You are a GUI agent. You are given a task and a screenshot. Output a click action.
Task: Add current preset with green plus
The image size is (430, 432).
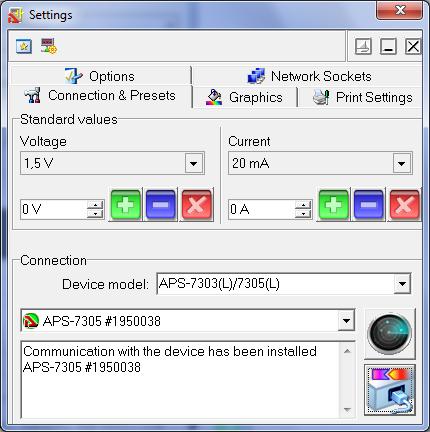[334, 205]
